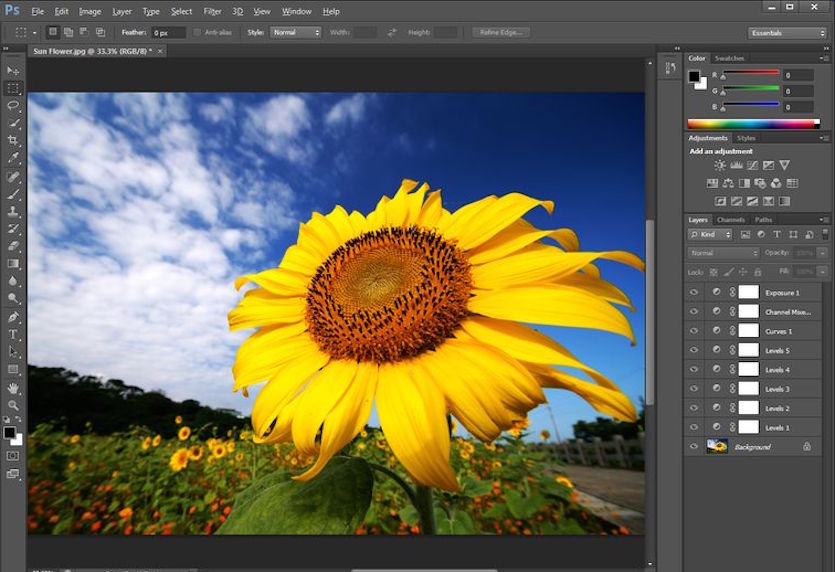Open the Filter menu
Viewport: 835px width, 572px height.
(x=212, y=11)
